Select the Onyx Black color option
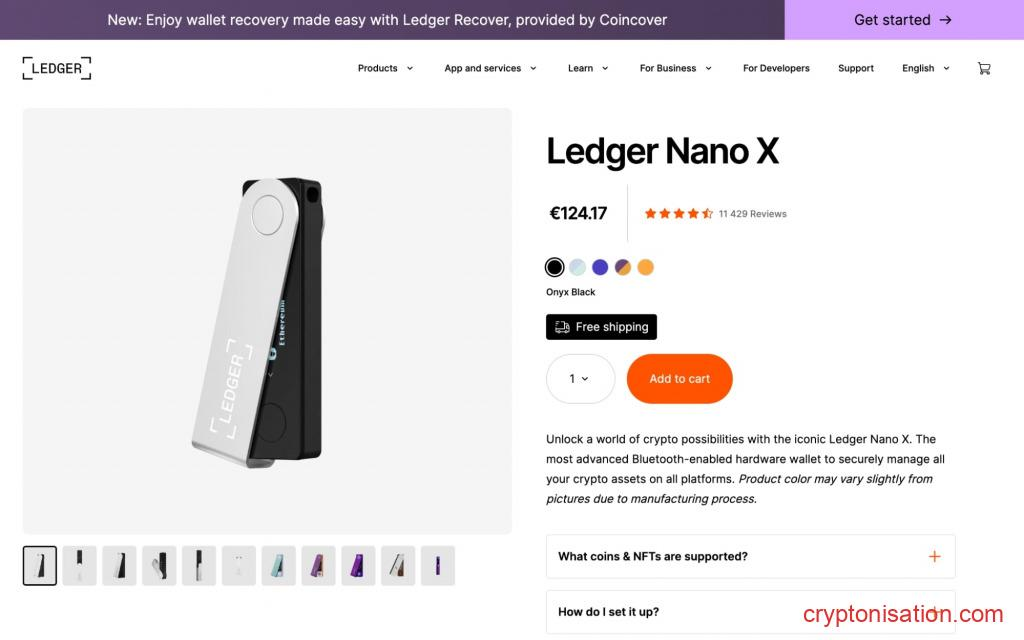 (x=554, y=267)
